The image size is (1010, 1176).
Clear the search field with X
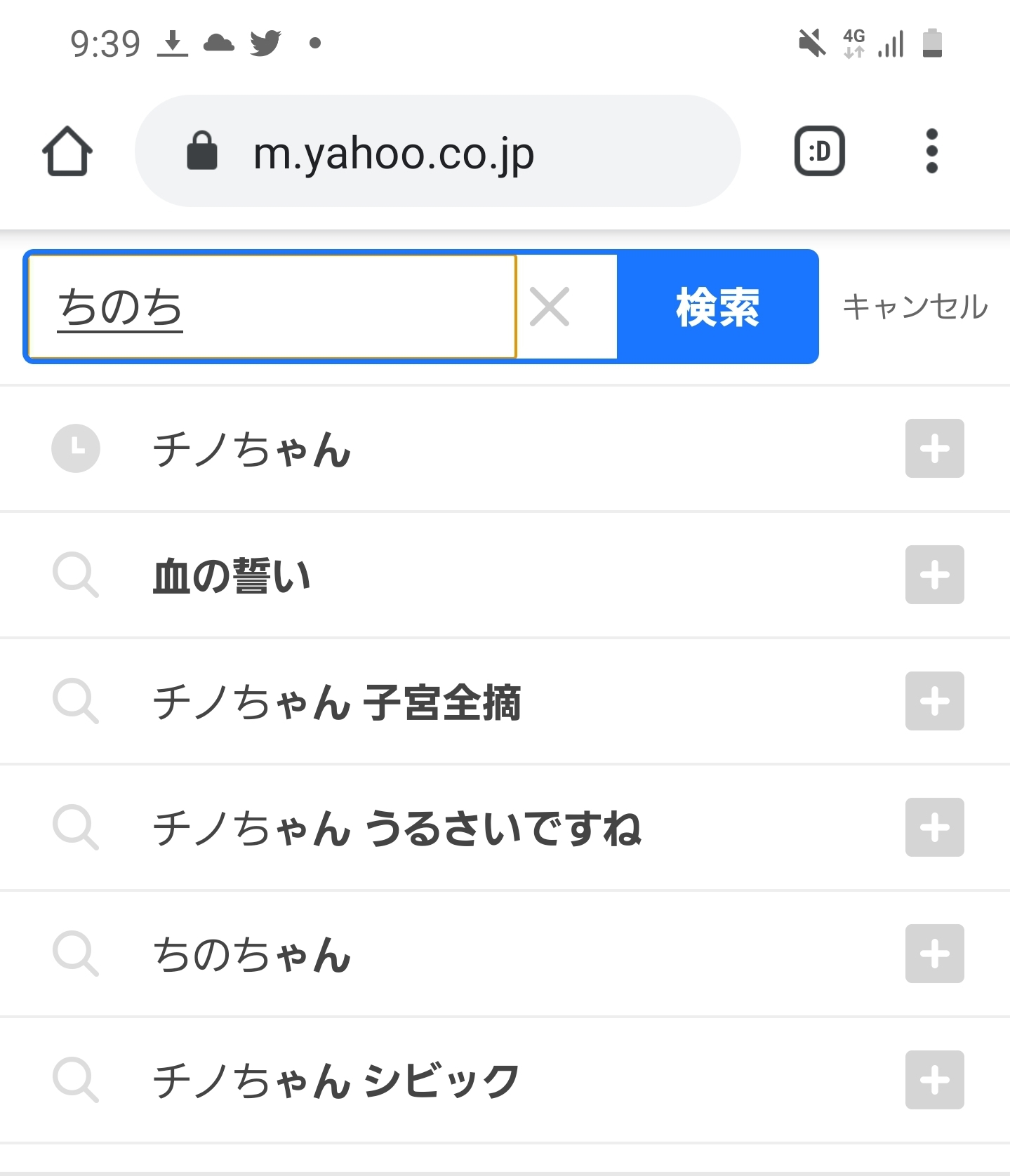point(550,307)
